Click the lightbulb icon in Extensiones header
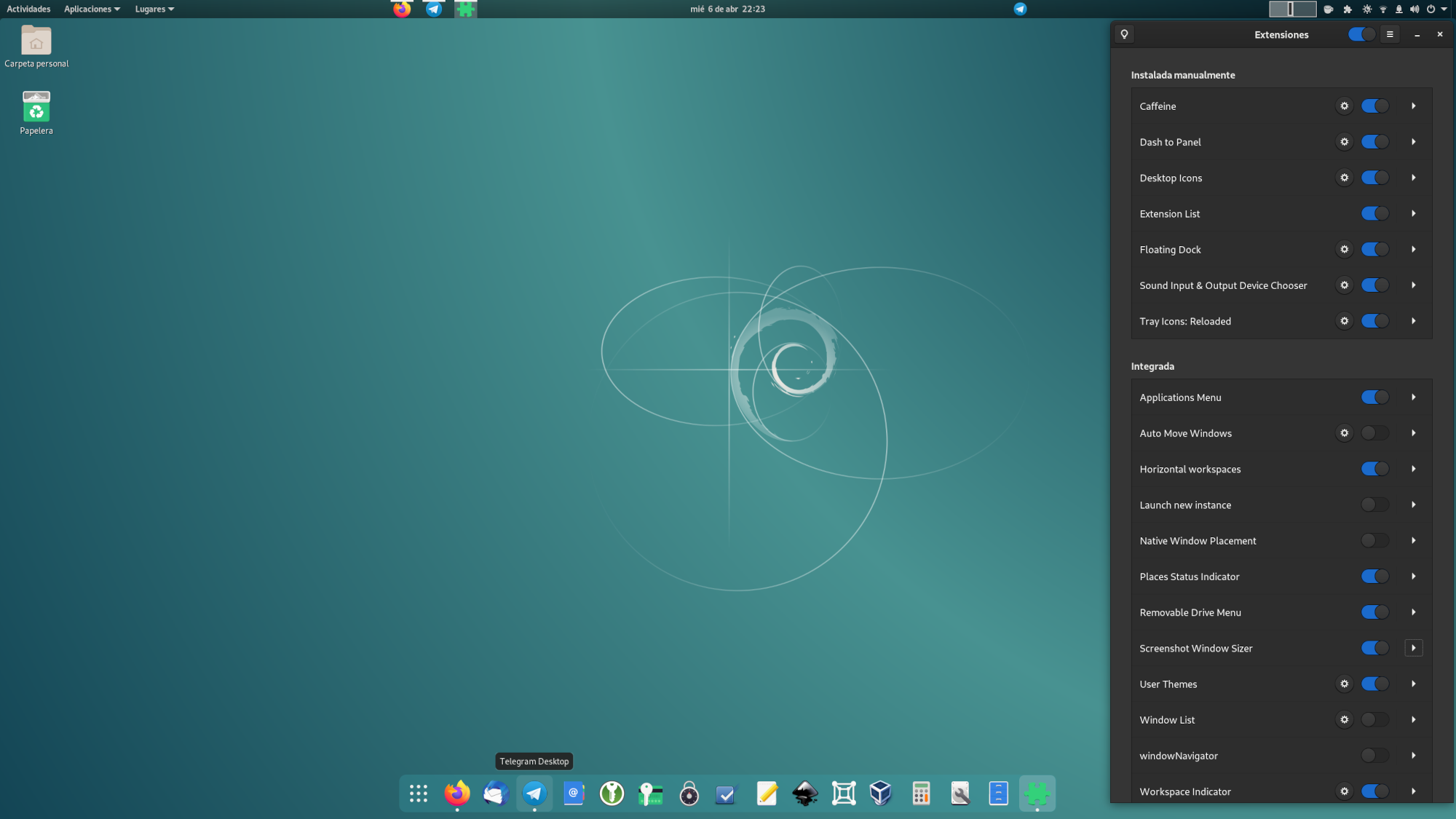The width and height of the screenshot is (1456, 819). (x=1125, y=34)
